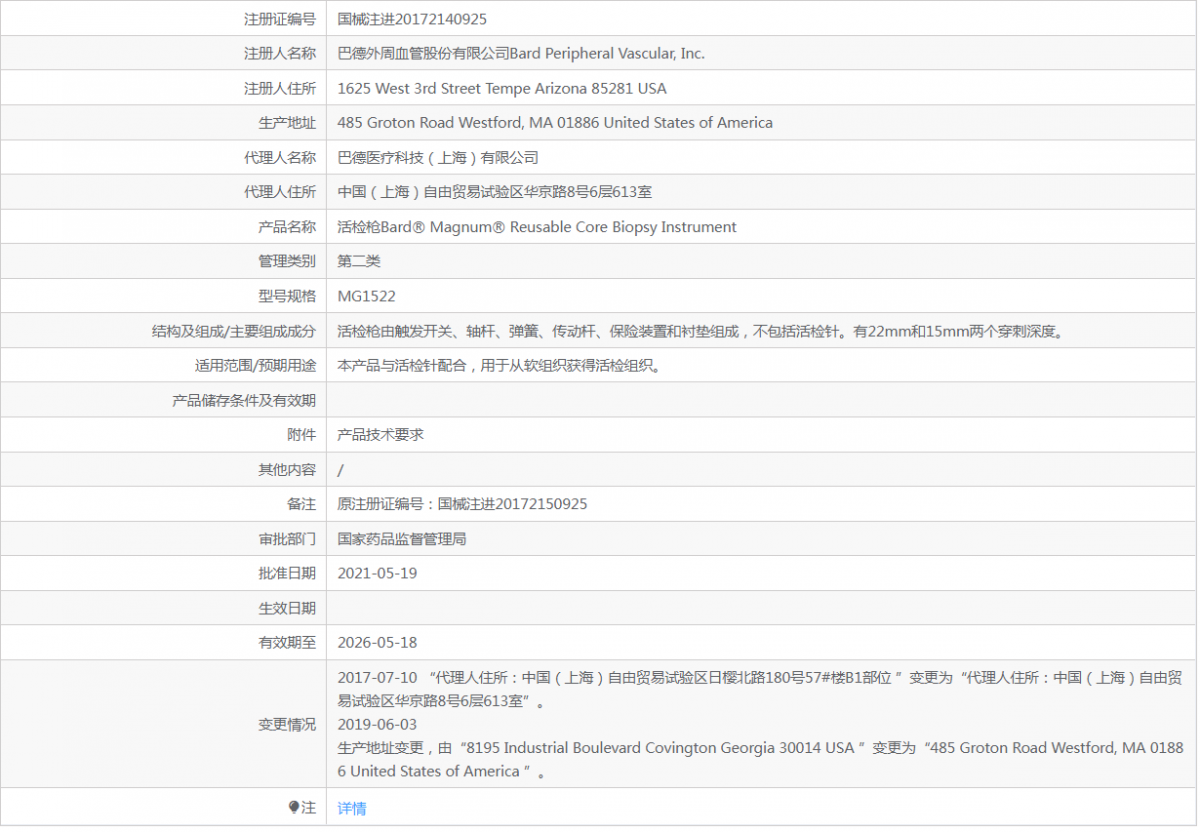Image resolution: width=1200 pixels, height=832 pixels.
Task: Click the 审批部门 label
Action: coord(287,539)
